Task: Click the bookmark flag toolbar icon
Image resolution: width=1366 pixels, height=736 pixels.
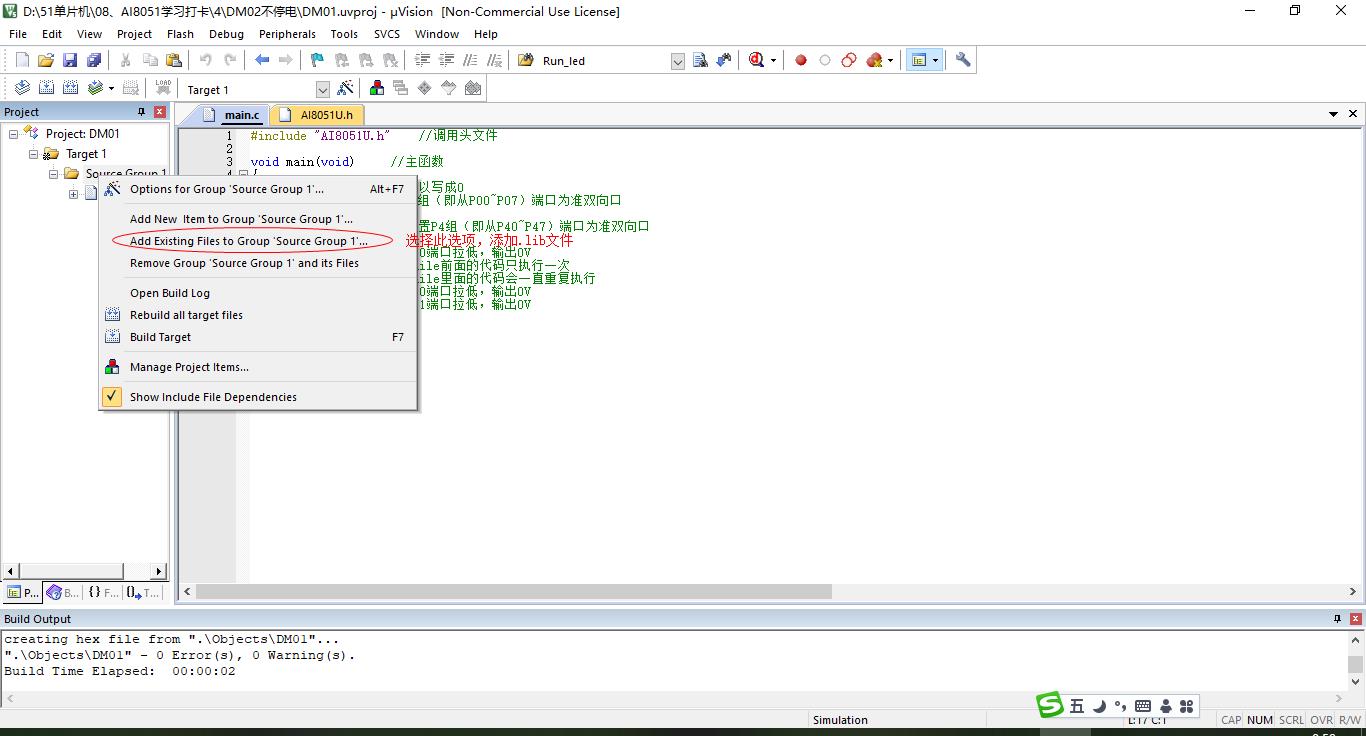Action: coord(317,60)
